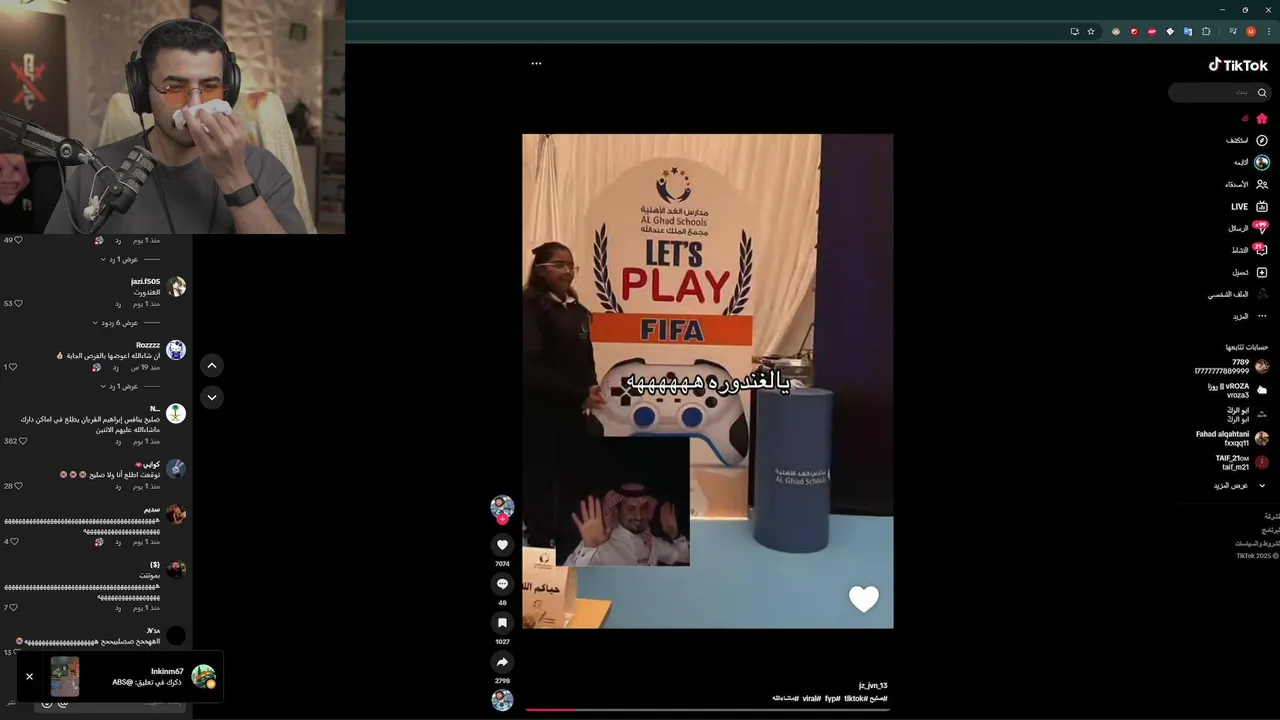
Task: Open browser extensions puzzle icon
Action: pyautogui.click(x=1206, y=31)
